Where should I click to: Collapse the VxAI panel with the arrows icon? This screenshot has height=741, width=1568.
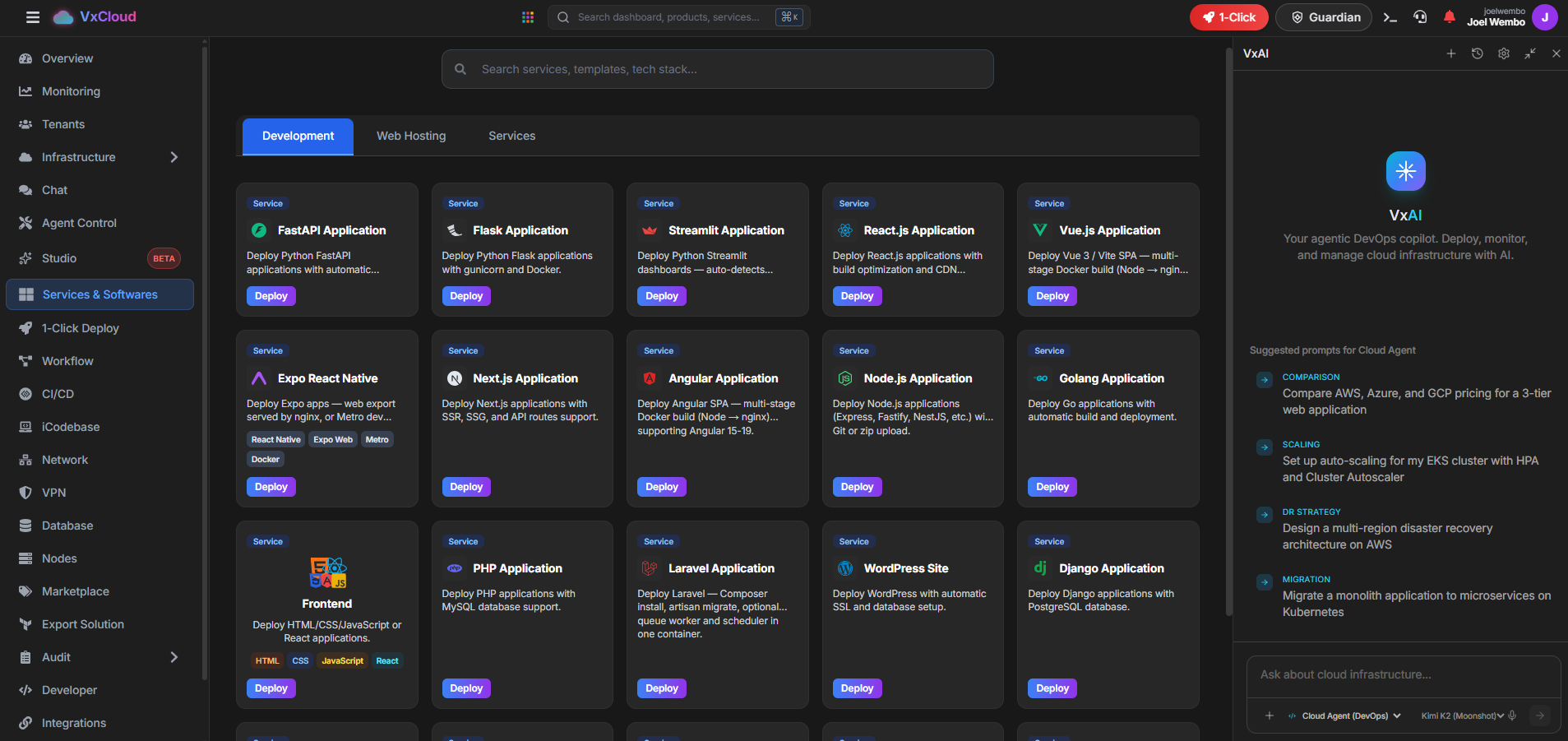1530,53
